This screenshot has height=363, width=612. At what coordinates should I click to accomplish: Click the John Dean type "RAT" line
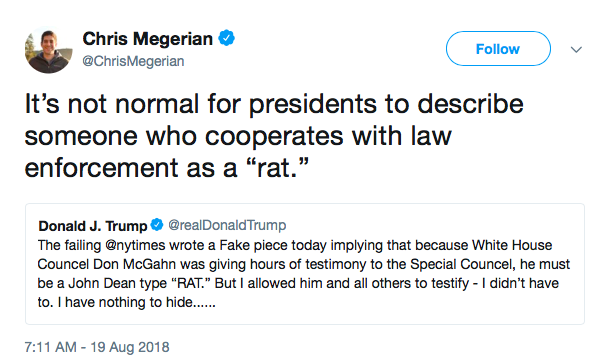coord(298,283)
